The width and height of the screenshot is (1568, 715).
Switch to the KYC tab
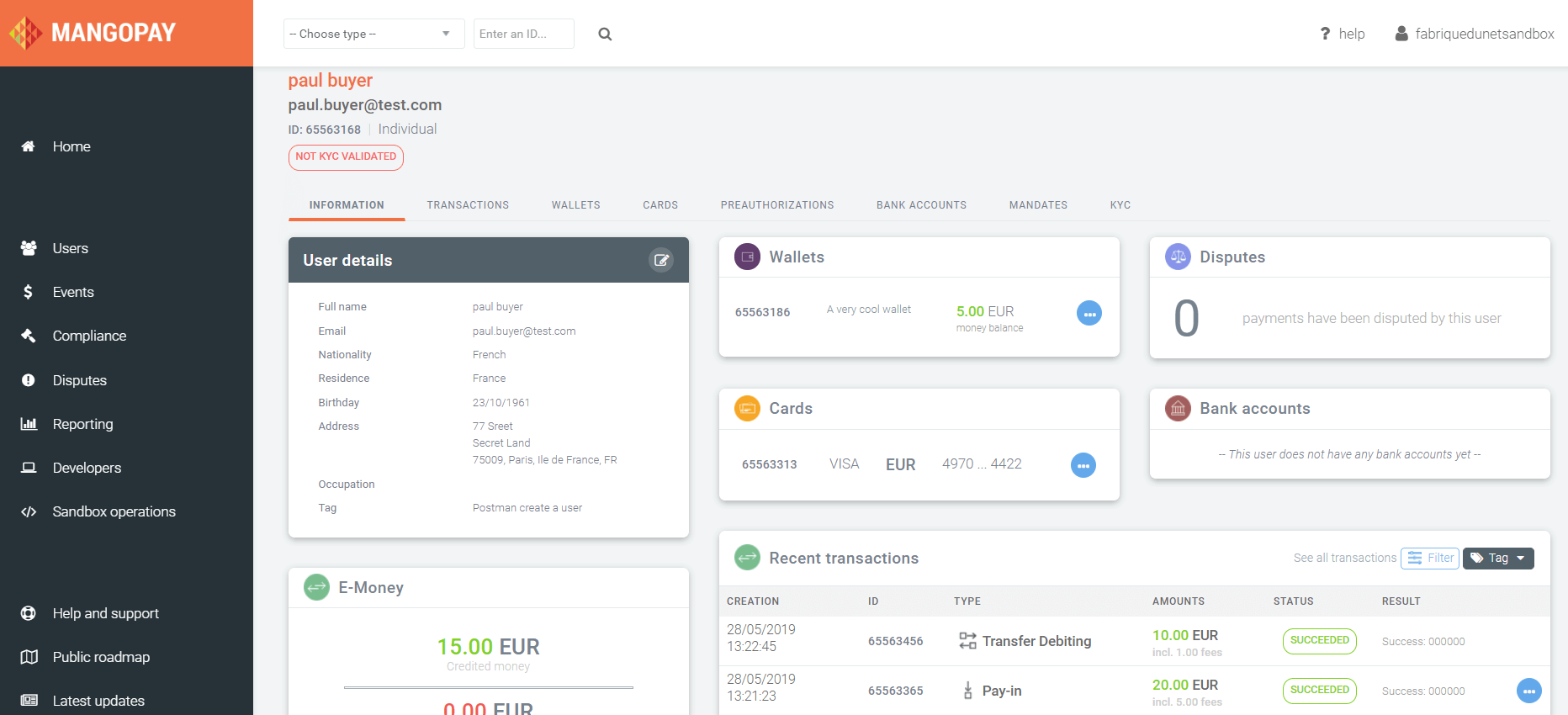[1120, 205]
